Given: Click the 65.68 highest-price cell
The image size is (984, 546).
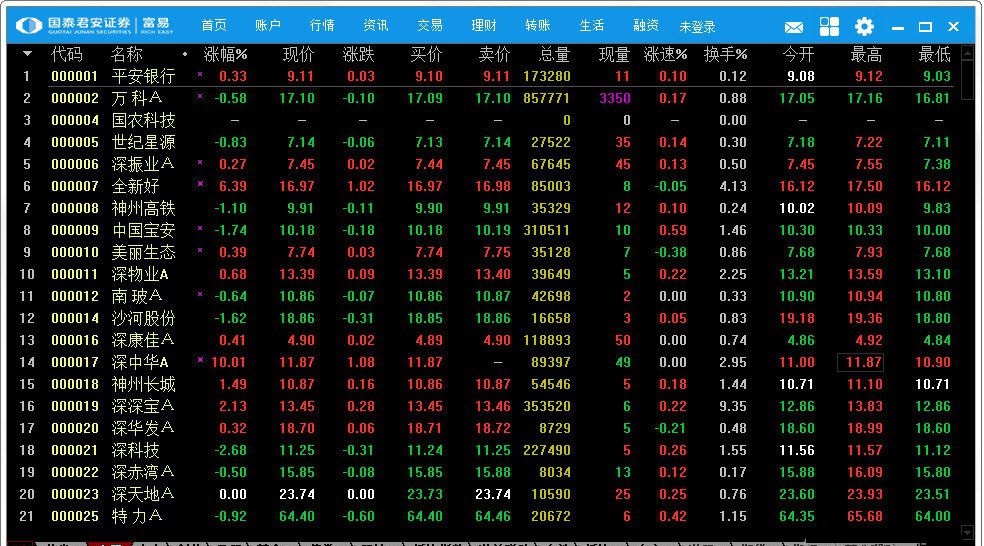Looking at the screenshot, I should tap(865, 517).
